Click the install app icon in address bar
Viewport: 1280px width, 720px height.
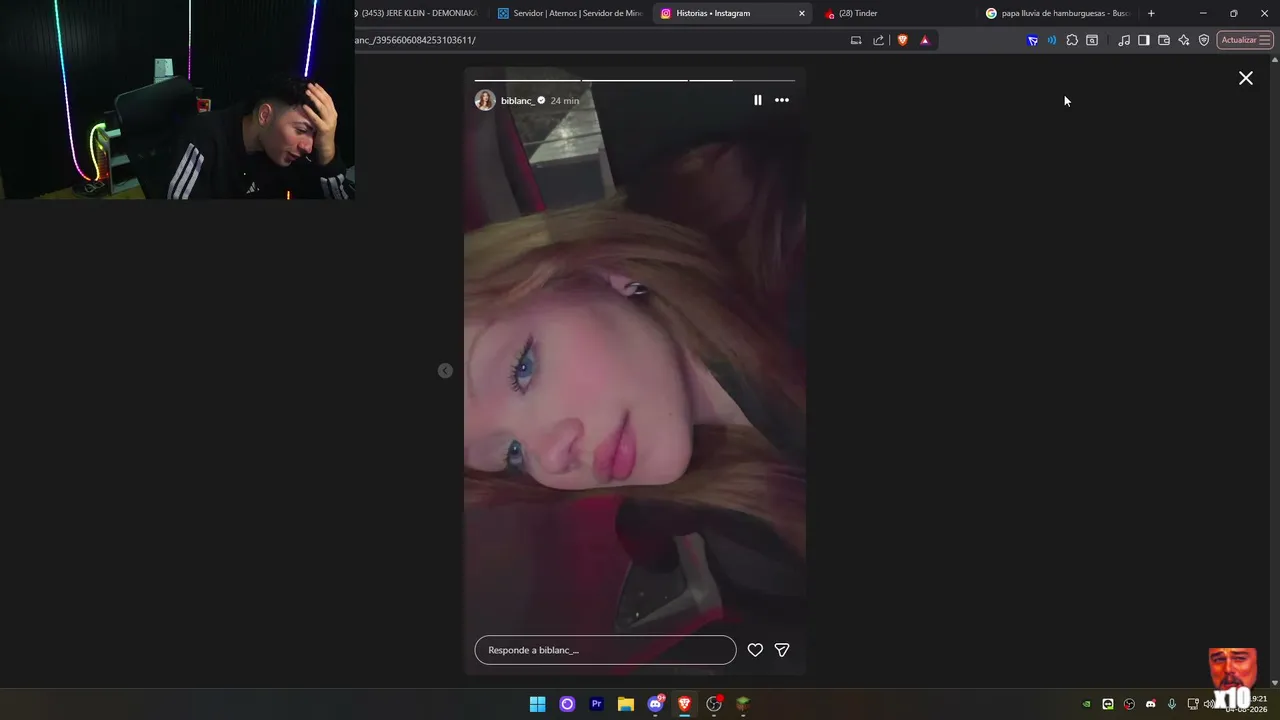[856, 40]
